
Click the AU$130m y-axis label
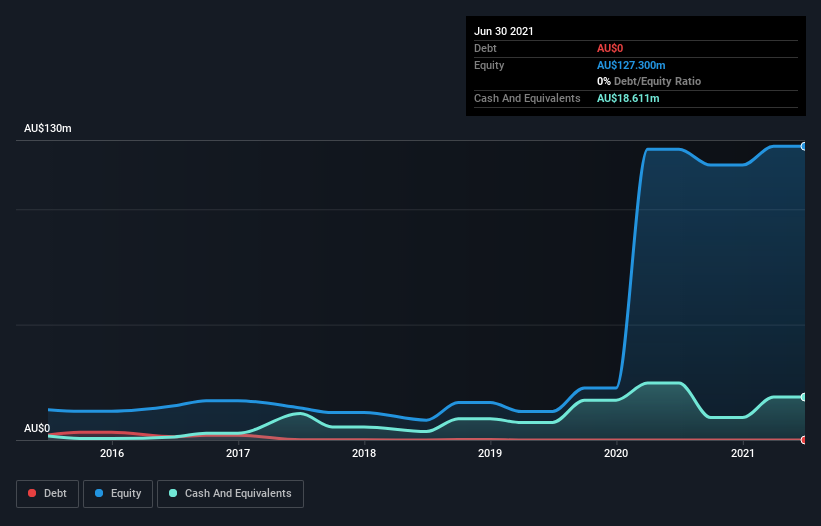tap(48, 128)
